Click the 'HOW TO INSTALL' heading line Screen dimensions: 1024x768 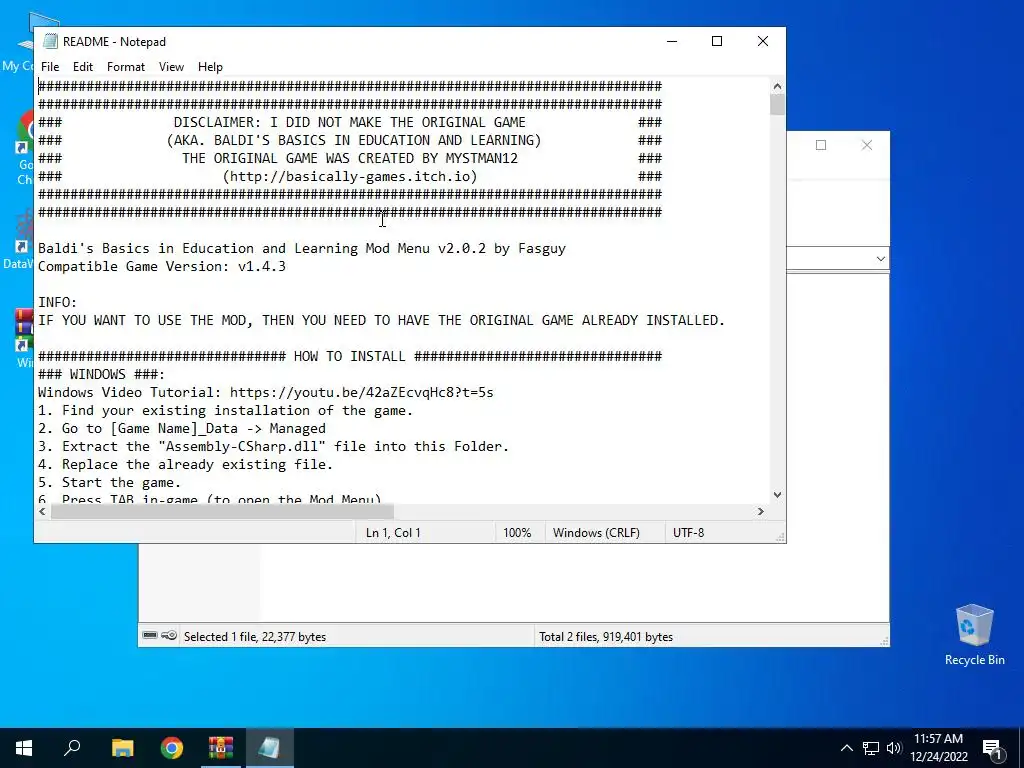coord(349,357)
